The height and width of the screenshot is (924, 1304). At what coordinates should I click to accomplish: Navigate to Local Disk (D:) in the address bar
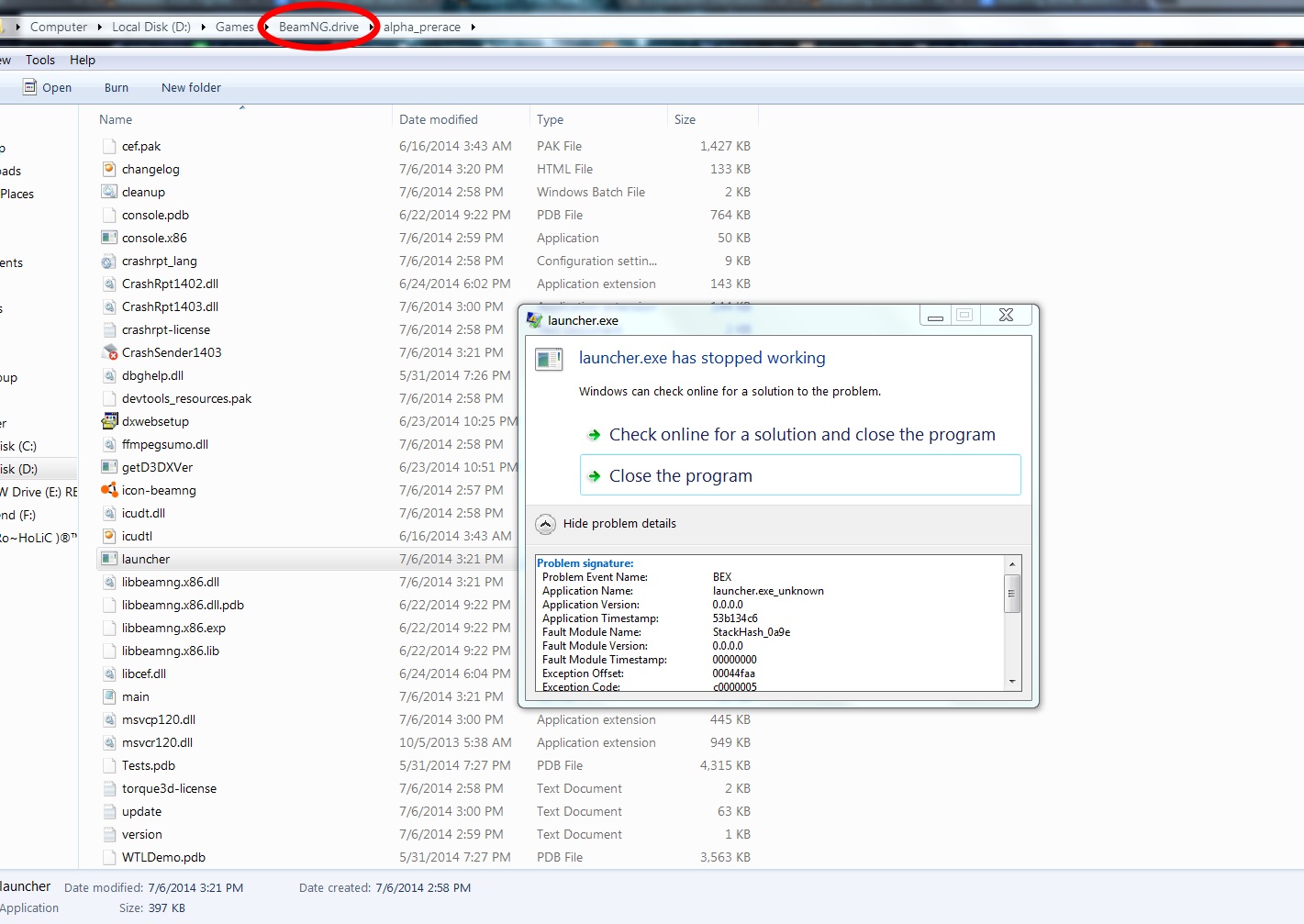pyautogui.click(x=151, y=27)
